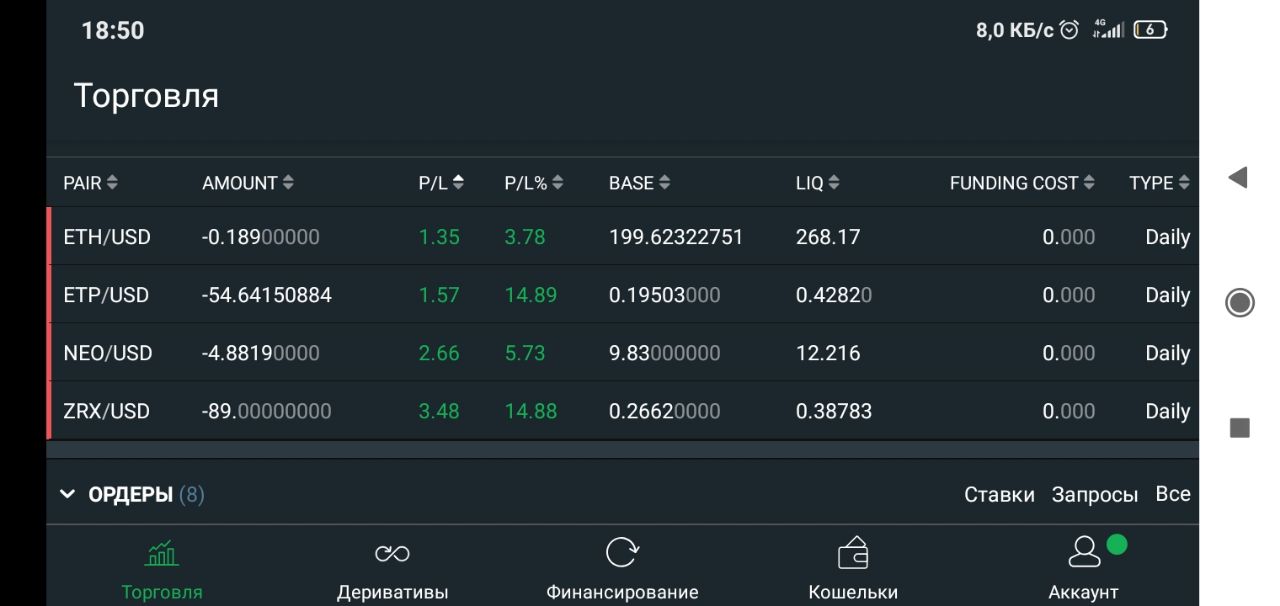Viewport: 1280px width, 606px height.
Task: Tap P/L value 2.66
Action: pos(439,353)
